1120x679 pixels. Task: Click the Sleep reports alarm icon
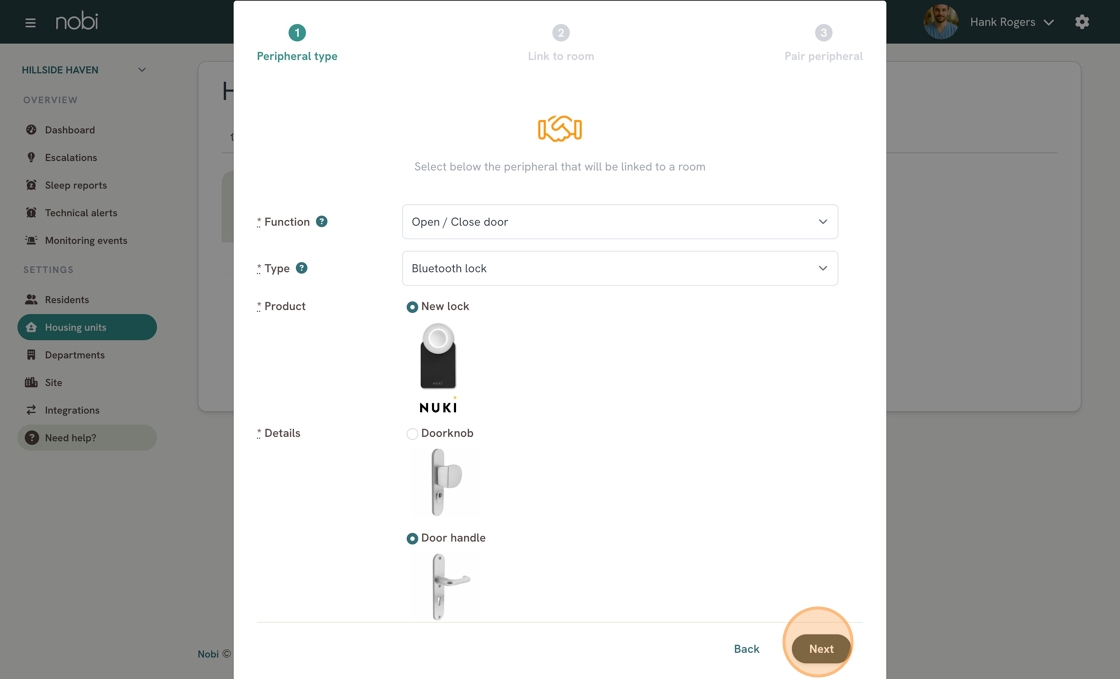[31, 185]
